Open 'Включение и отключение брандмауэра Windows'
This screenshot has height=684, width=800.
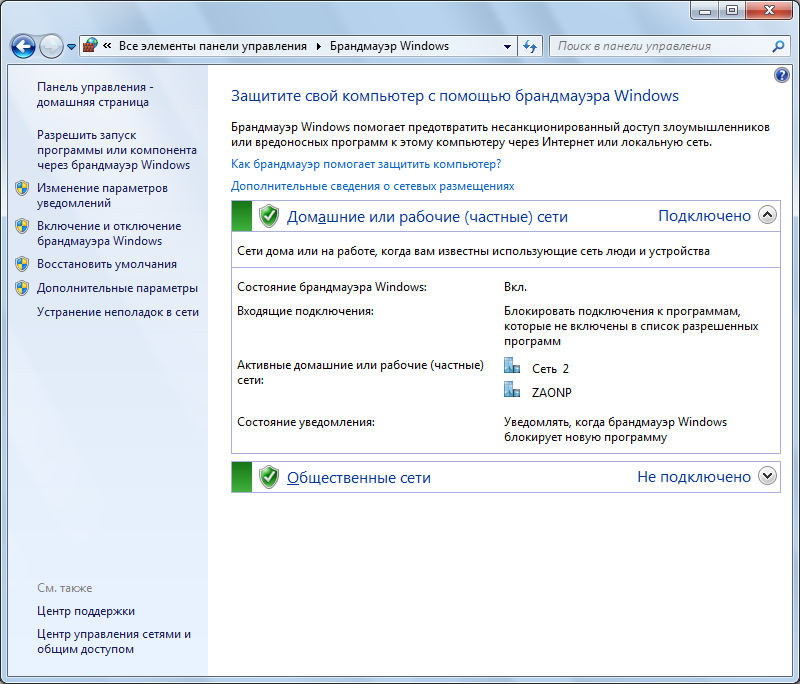point(109,233)
